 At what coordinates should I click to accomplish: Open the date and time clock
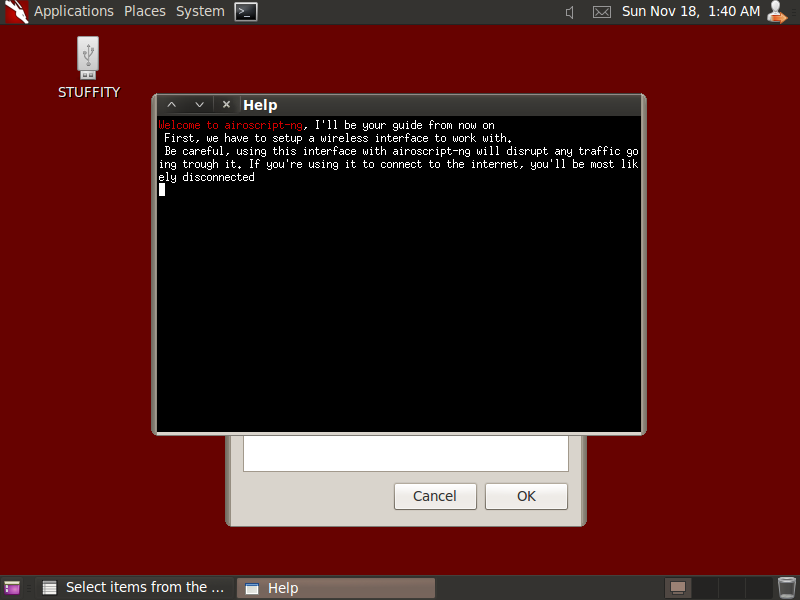coord(691,11)
